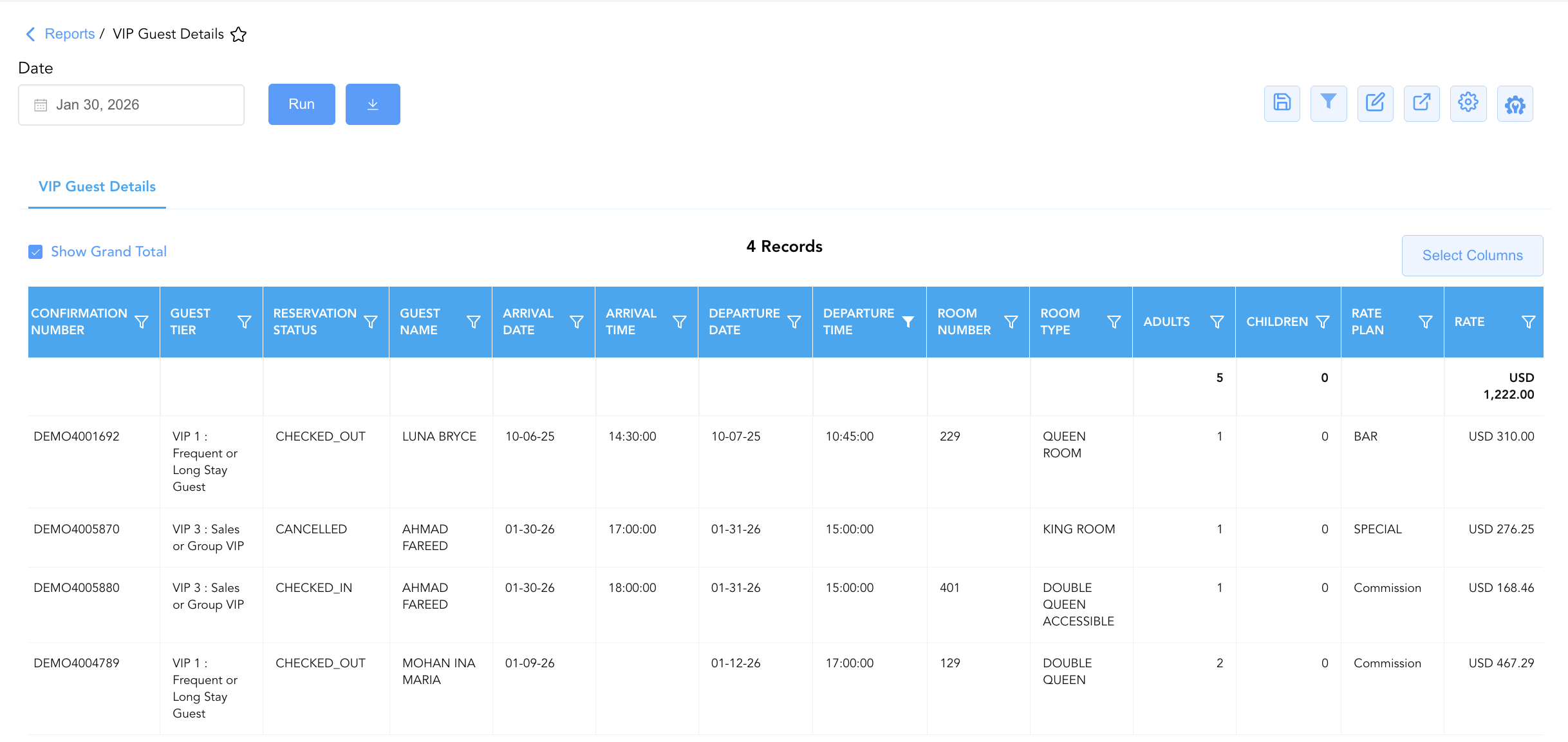
Task: Click the Reports breadcrumb link
Action: 70,34
